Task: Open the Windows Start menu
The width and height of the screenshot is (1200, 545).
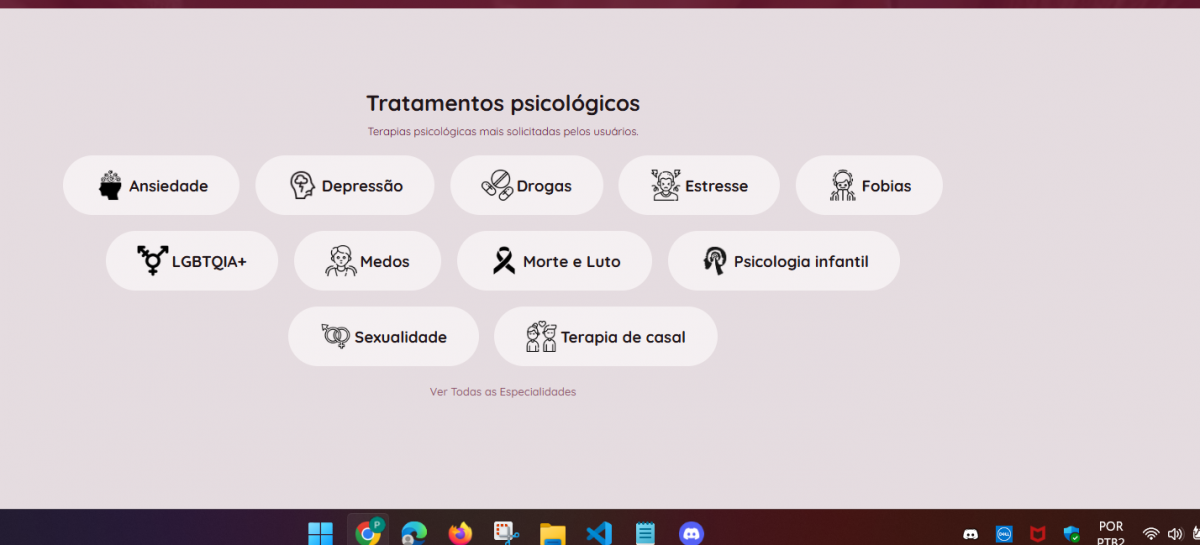Action: point(320,533)
